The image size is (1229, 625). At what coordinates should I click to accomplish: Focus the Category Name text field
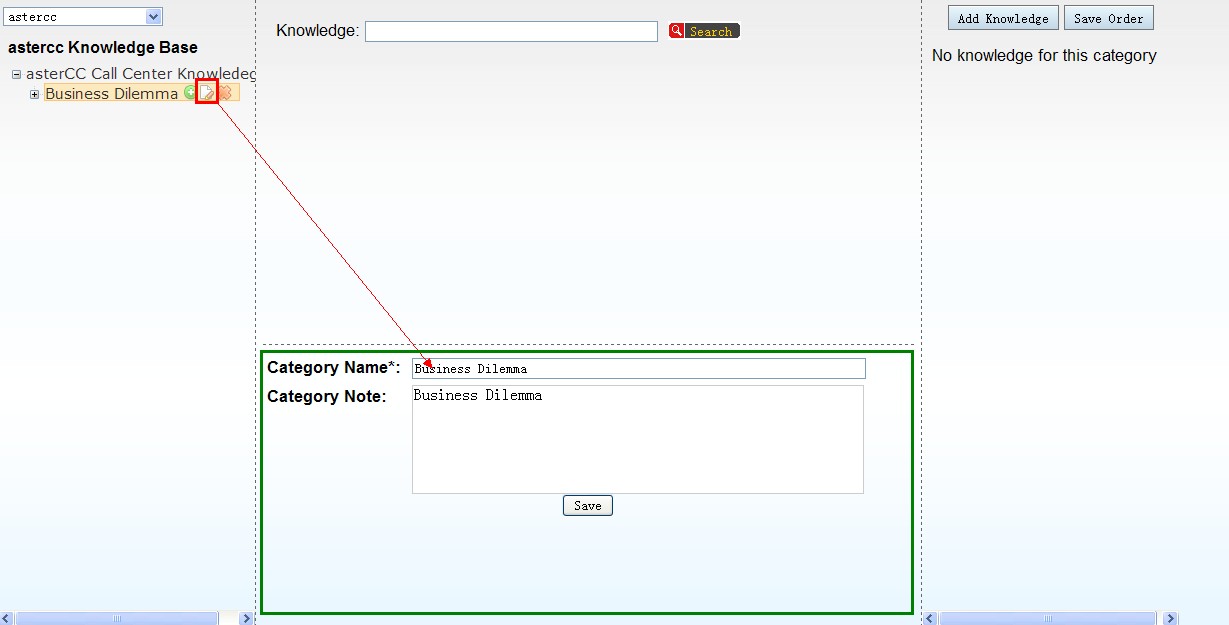638,369
